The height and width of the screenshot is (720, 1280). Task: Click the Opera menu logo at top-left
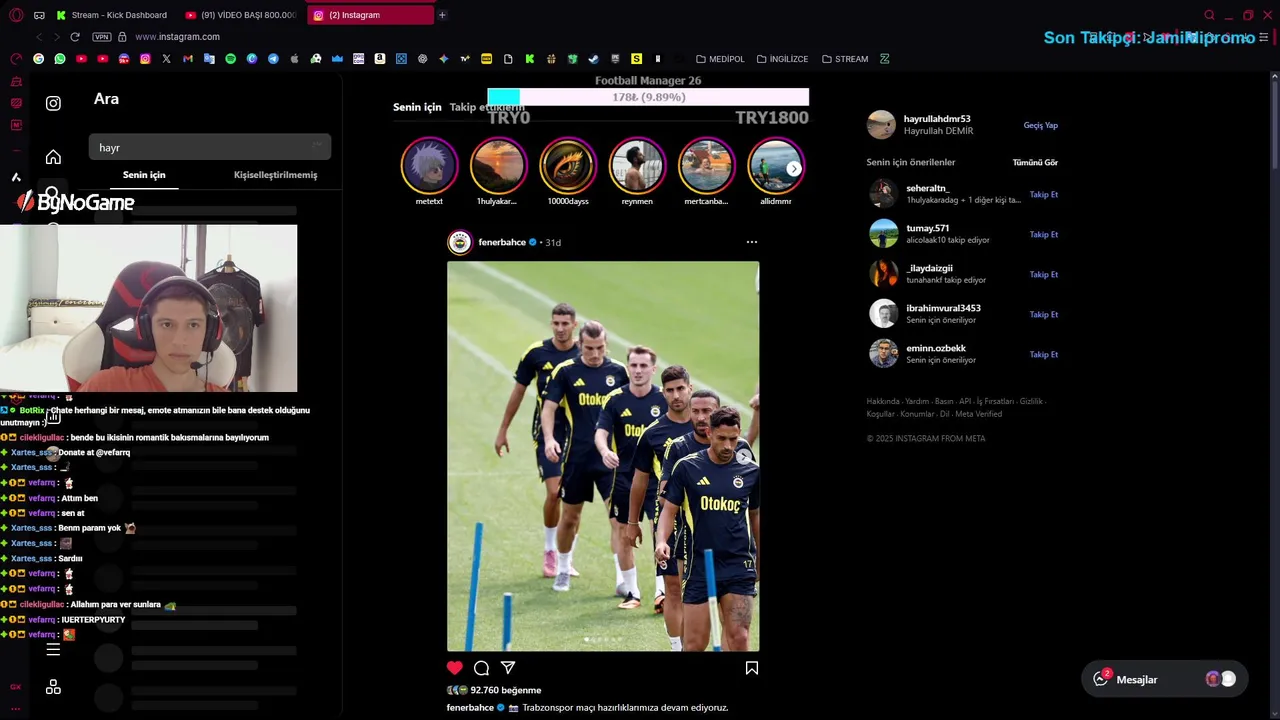tap(16, 15)
